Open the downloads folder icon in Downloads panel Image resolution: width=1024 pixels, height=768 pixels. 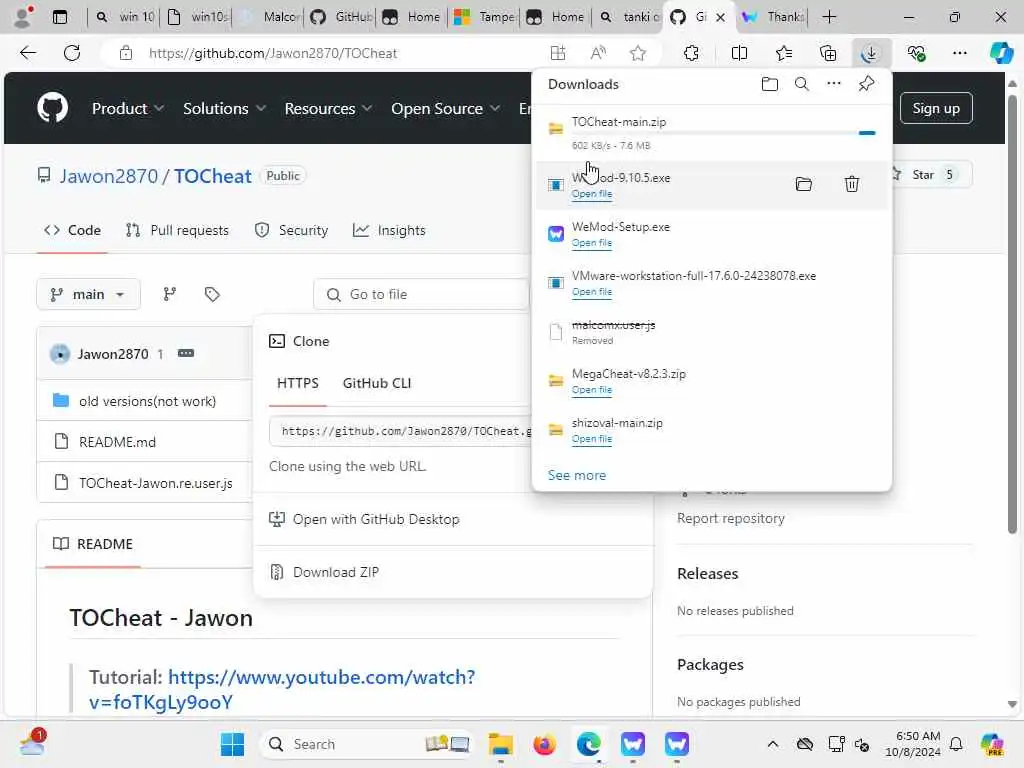coord(769,84)
